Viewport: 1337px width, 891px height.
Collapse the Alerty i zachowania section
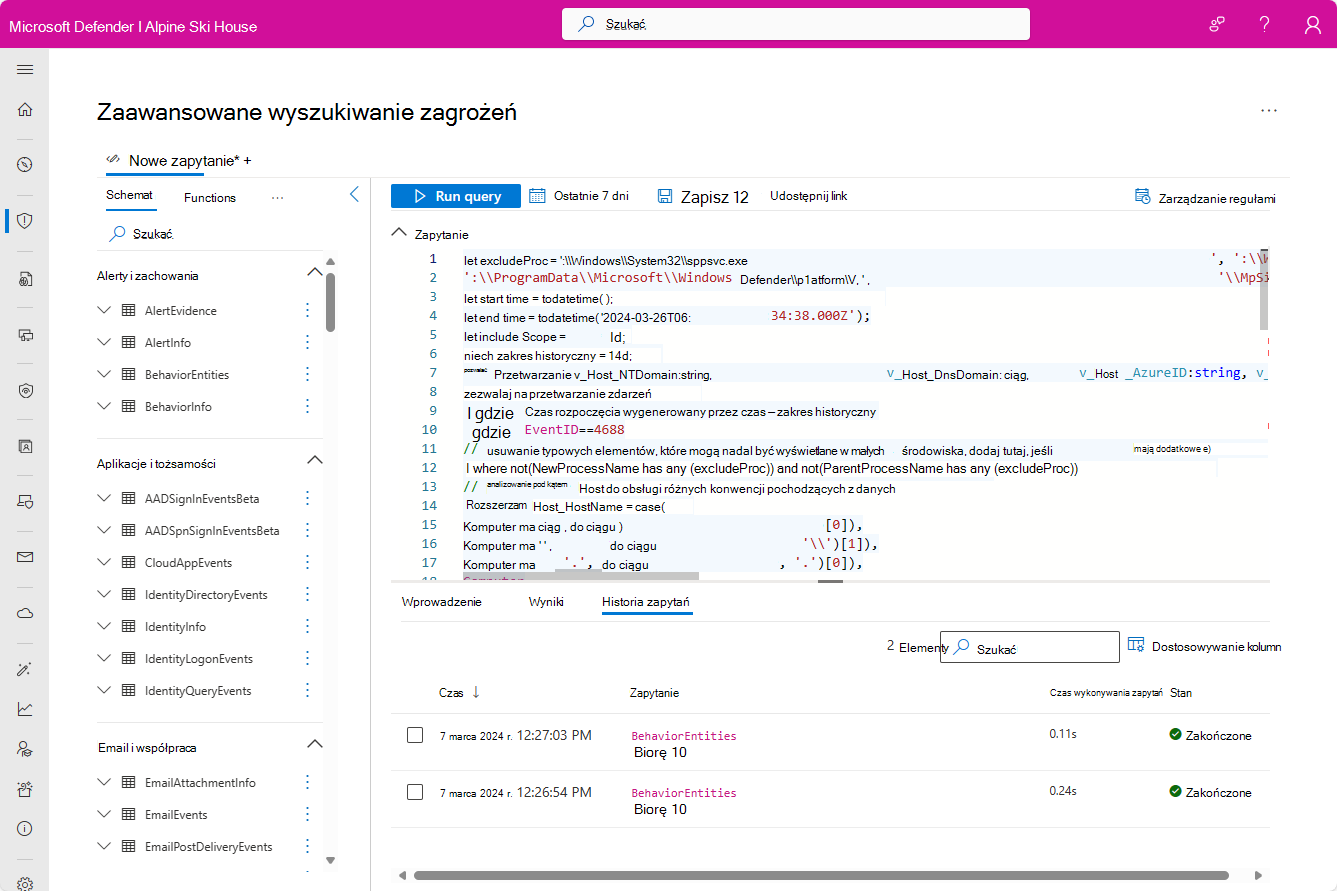[314, 273]
